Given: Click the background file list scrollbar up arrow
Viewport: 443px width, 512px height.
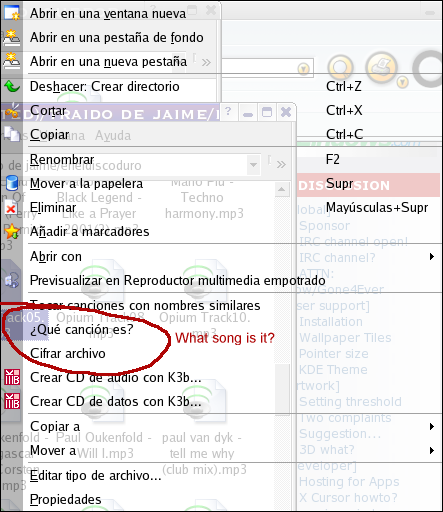Looking at the screenshot, I should pyautogui.click(x=282, y=190).
